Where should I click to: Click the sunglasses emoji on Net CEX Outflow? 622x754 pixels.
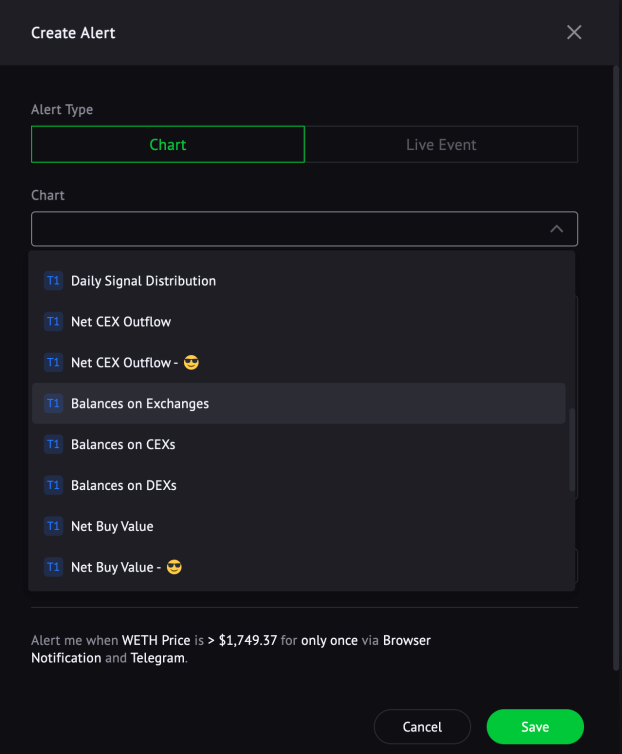click(x=191, y=363)
